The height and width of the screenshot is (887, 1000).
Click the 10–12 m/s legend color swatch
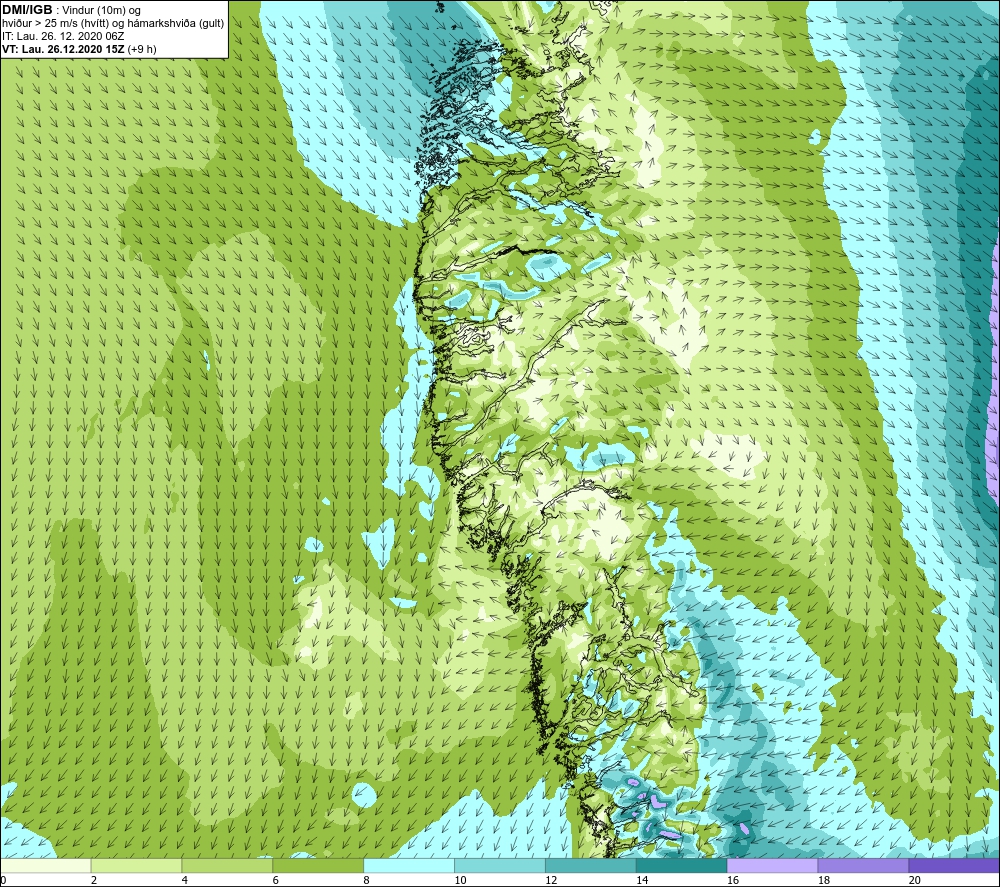[500, 865]
